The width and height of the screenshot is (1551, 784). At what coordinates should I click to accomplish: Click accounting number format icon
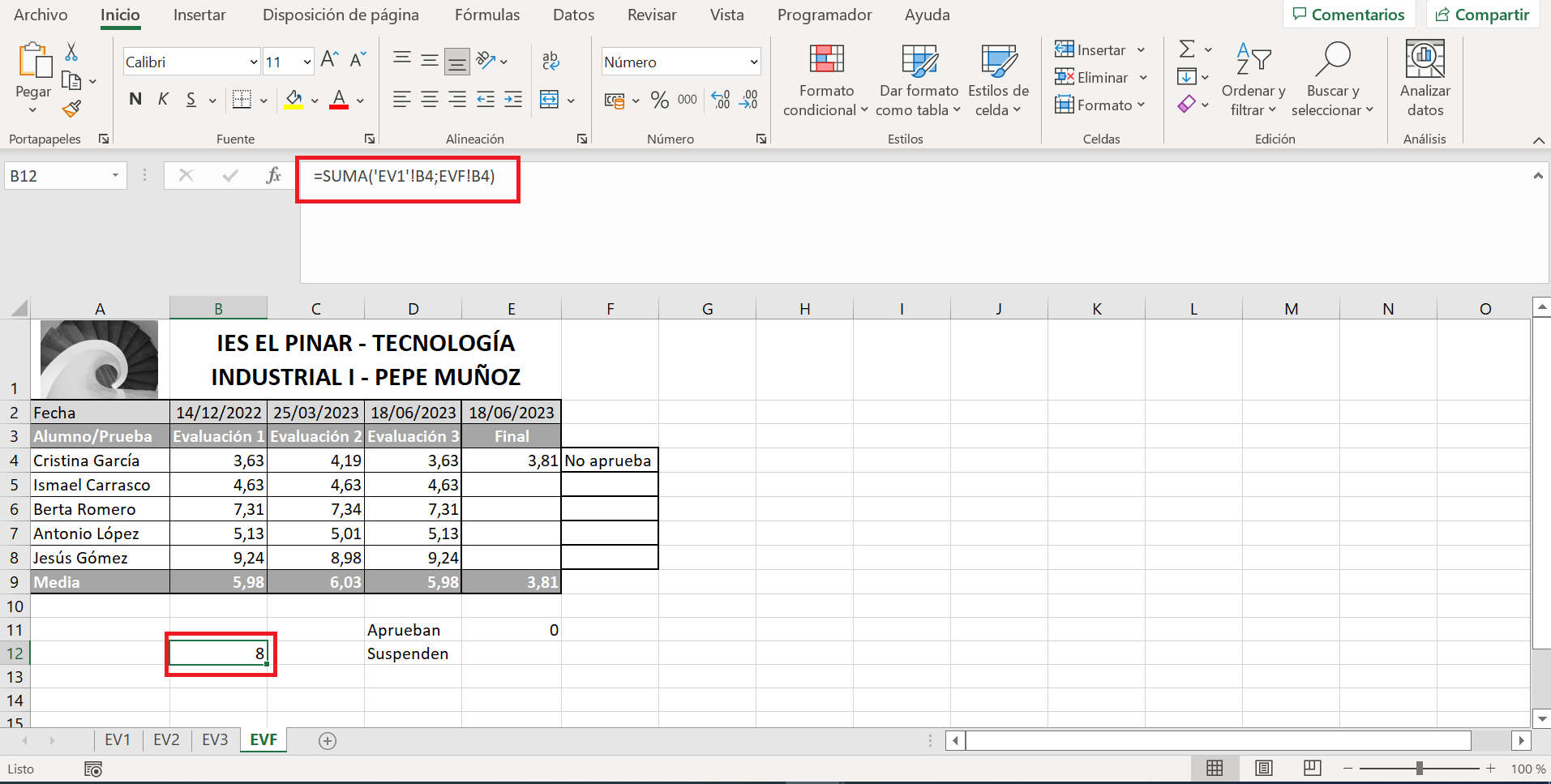(x=615, y=101)
